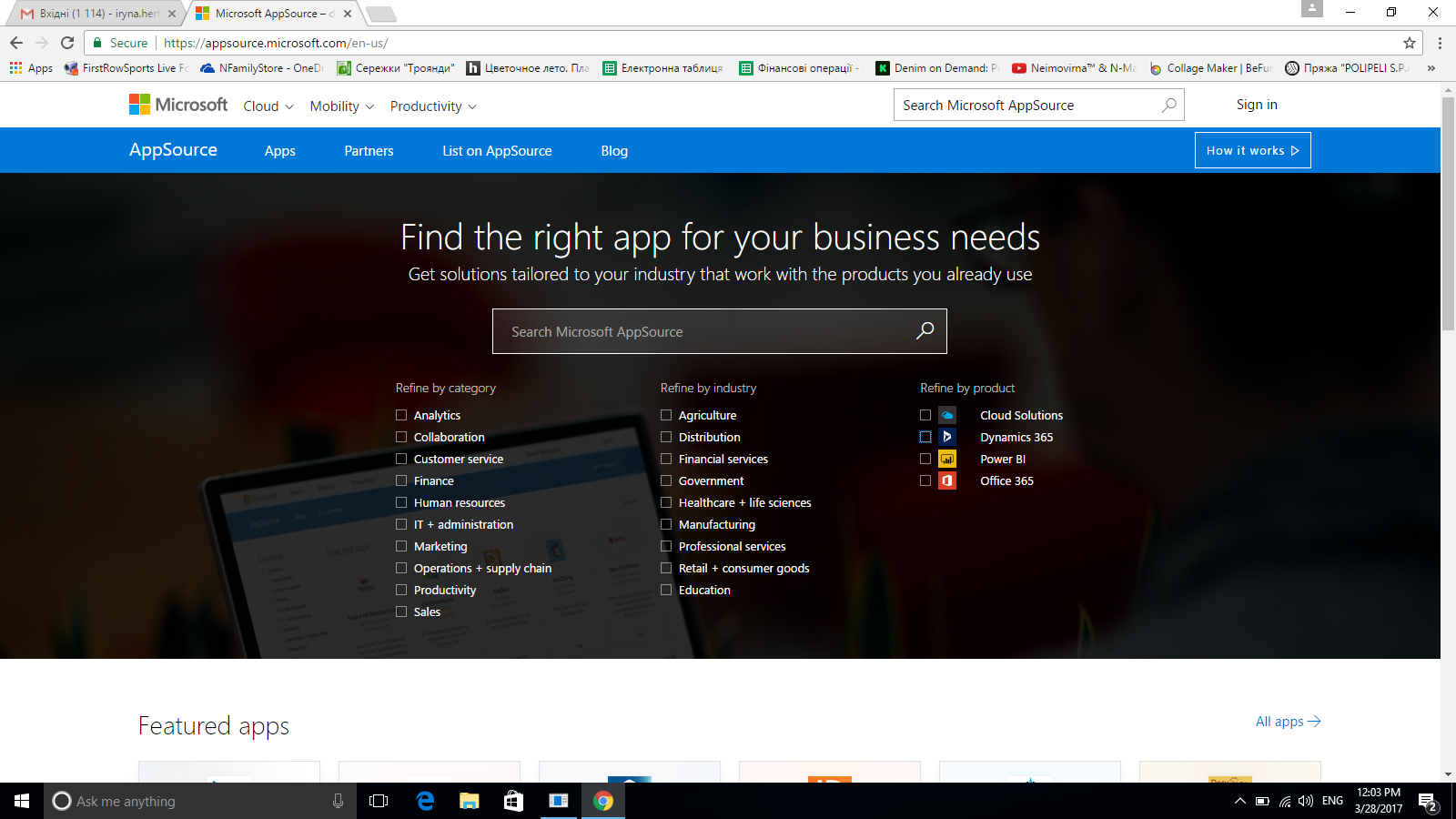Check the Collaboration category box
Screen dimensions: 1456x819
click(401, 437)
